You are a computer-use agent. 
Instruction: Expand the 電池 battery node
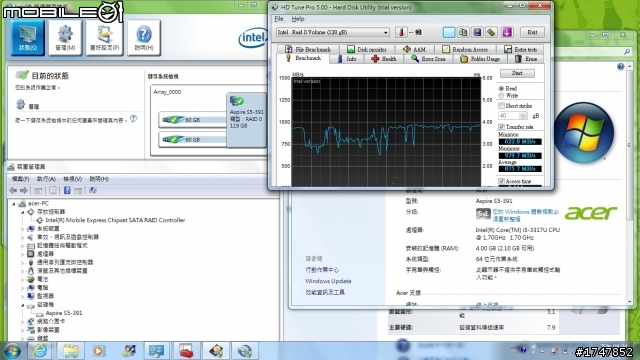pos(23,279)
